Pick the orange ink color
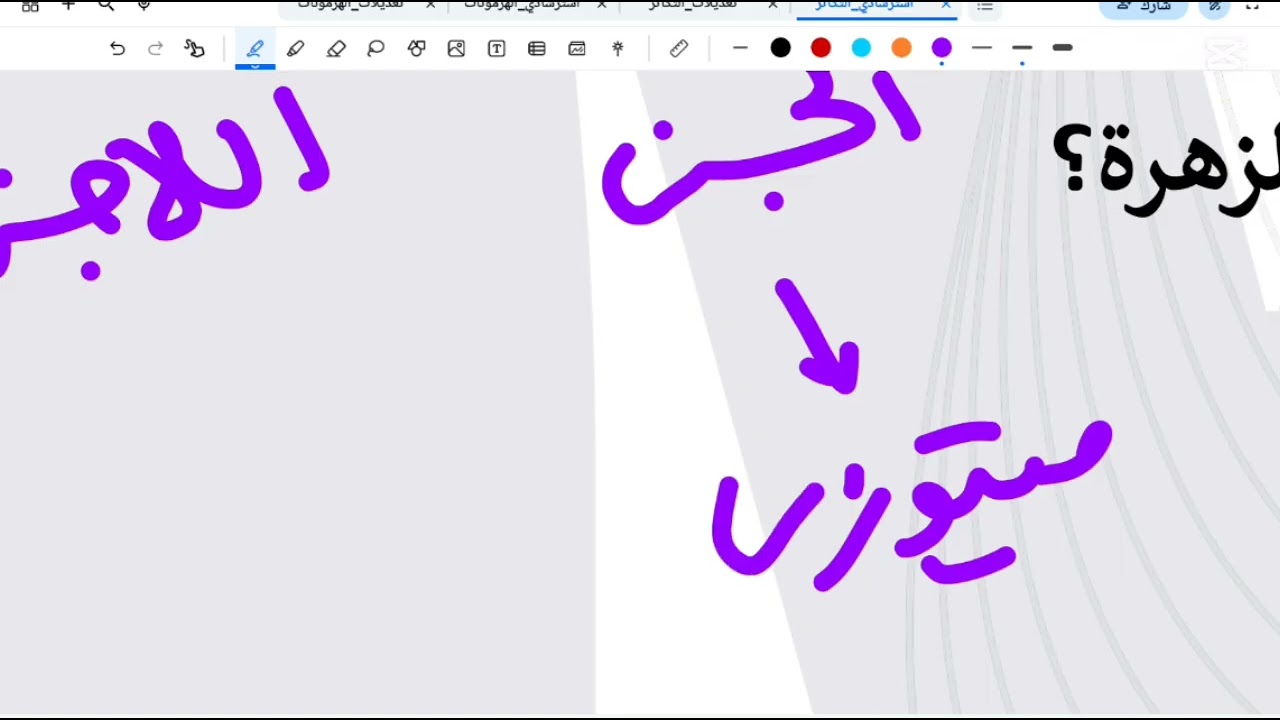1280x720 pixels. point(901,48)
